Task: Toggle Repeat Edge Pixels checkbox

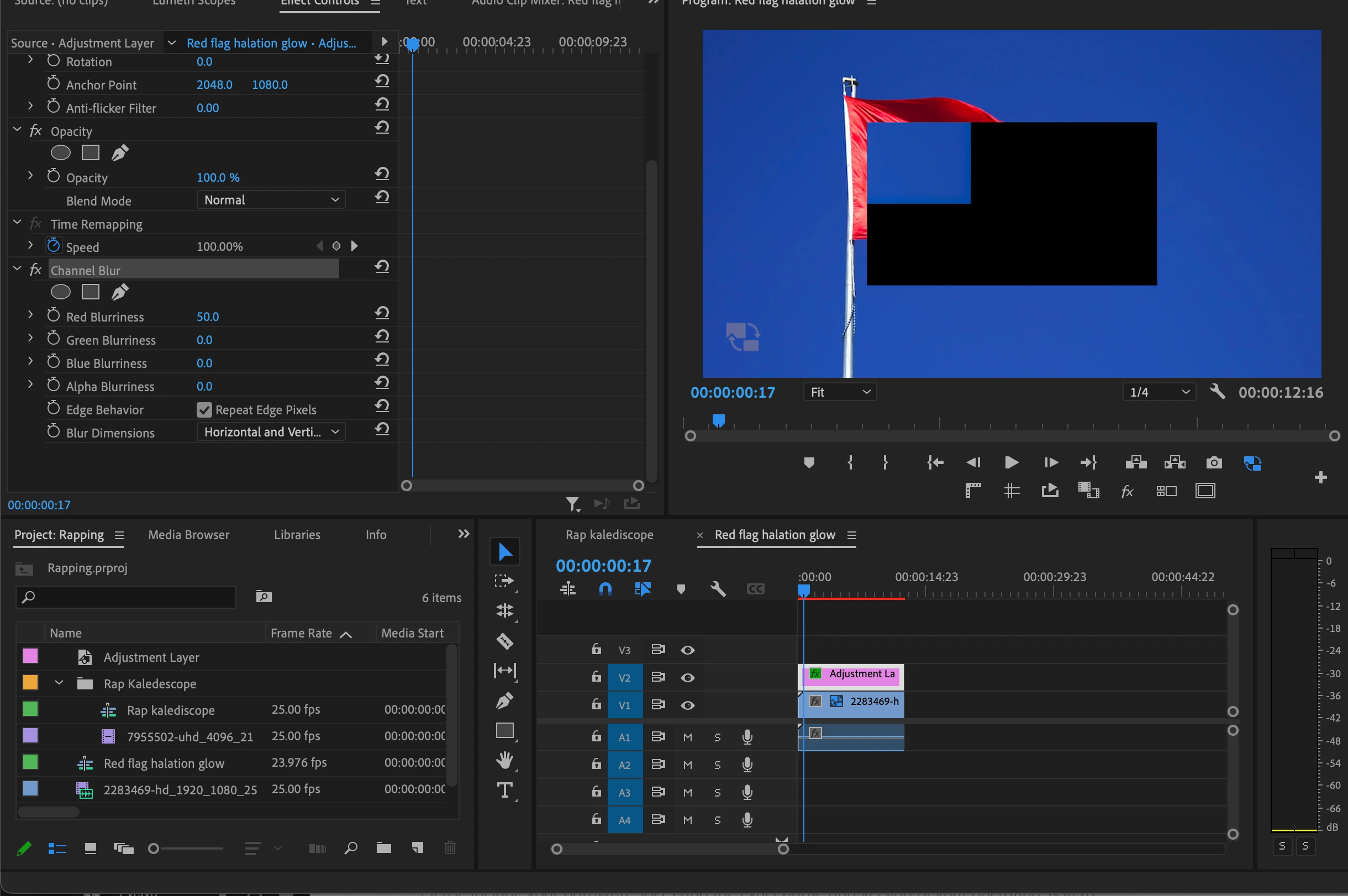Action: 204,410
